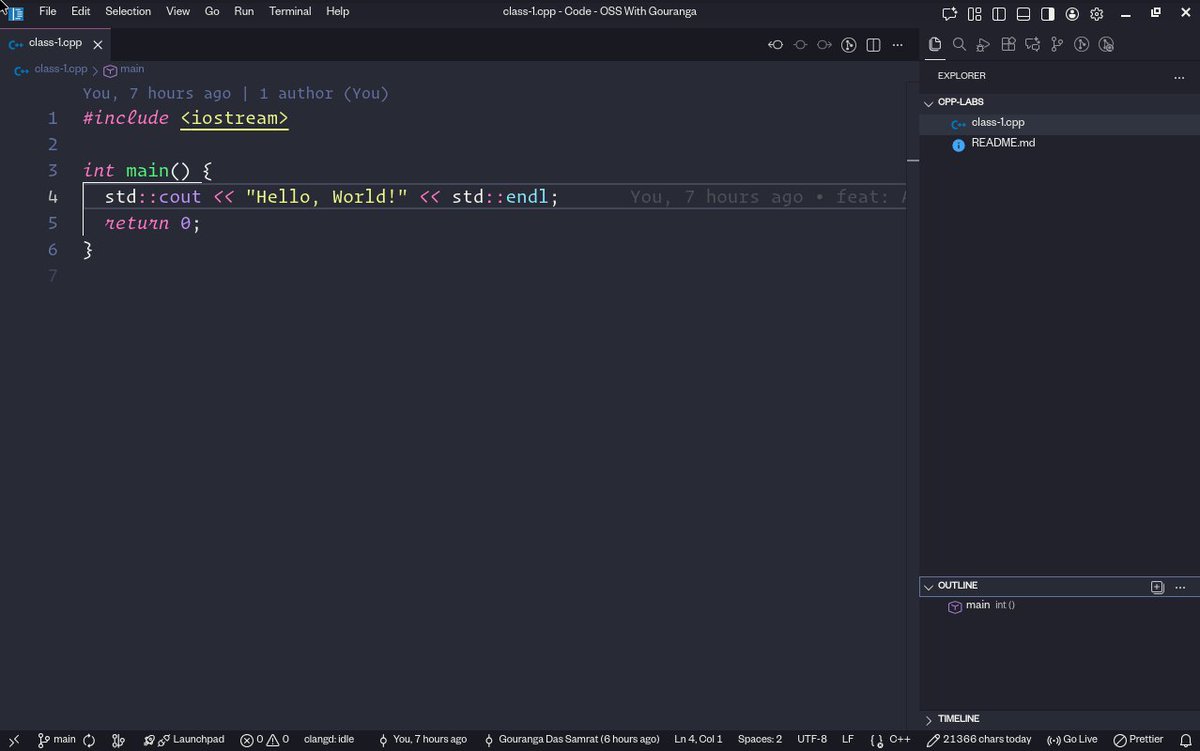Open the Run menu
The width and height of the screenshot is (1200, 751).
[x=244, y=12]
